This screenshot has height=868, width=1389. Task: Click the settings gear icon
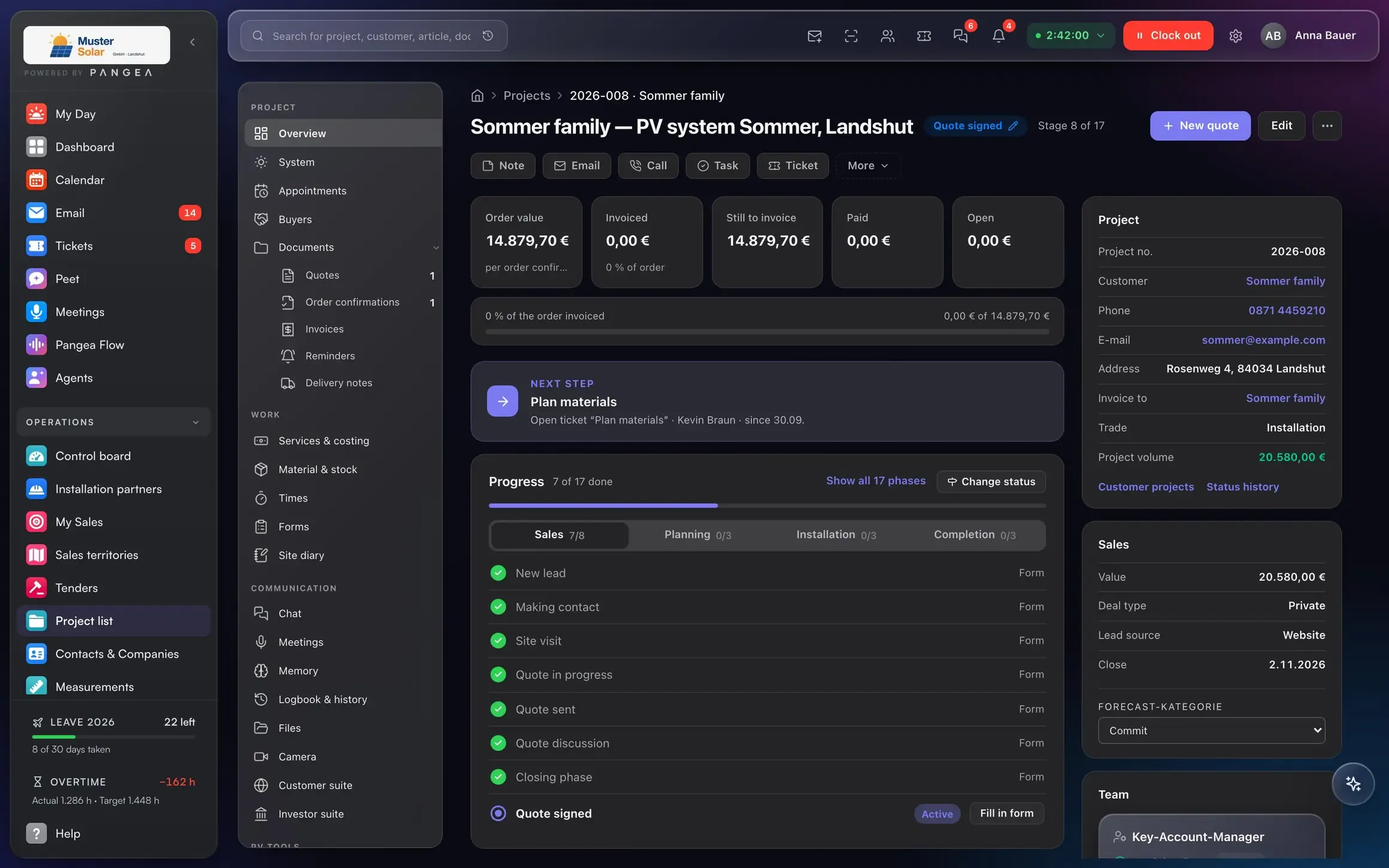tap(1236, 36)
